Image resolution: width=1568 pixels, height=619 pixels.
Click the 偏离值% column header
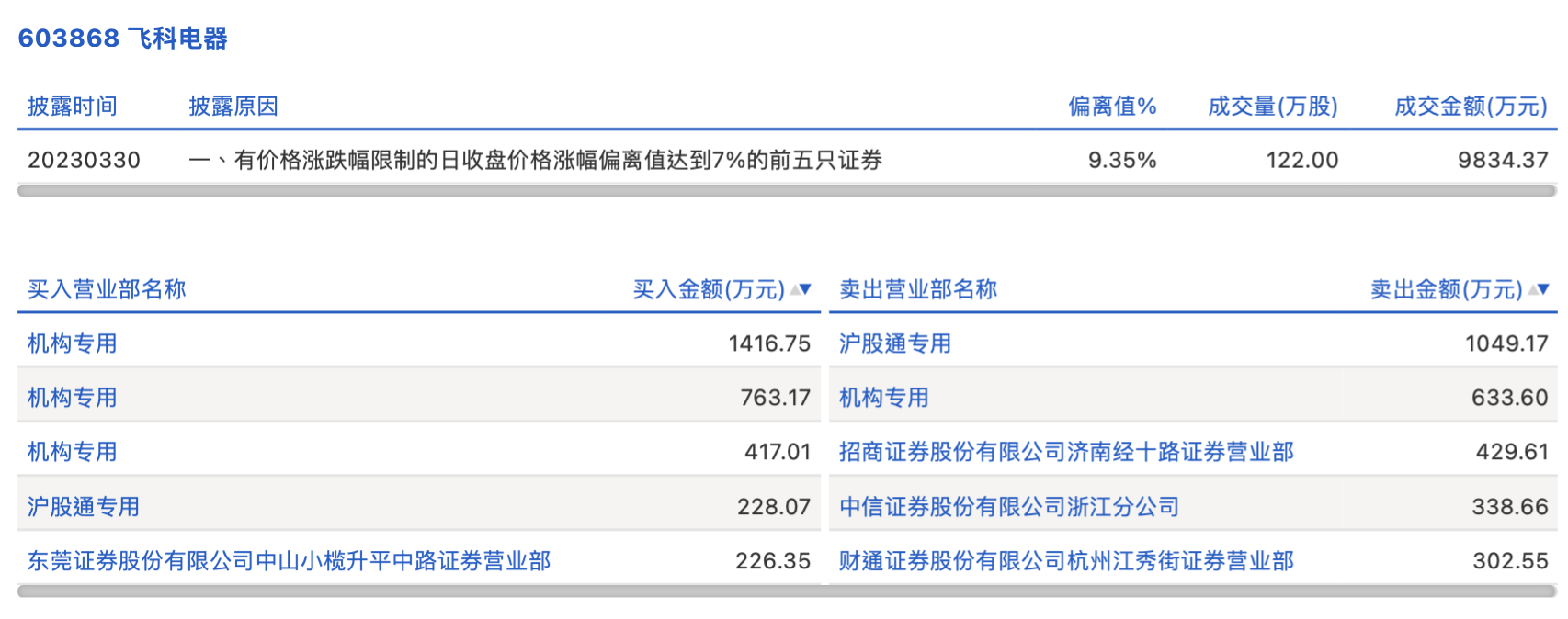point(1112,107)
